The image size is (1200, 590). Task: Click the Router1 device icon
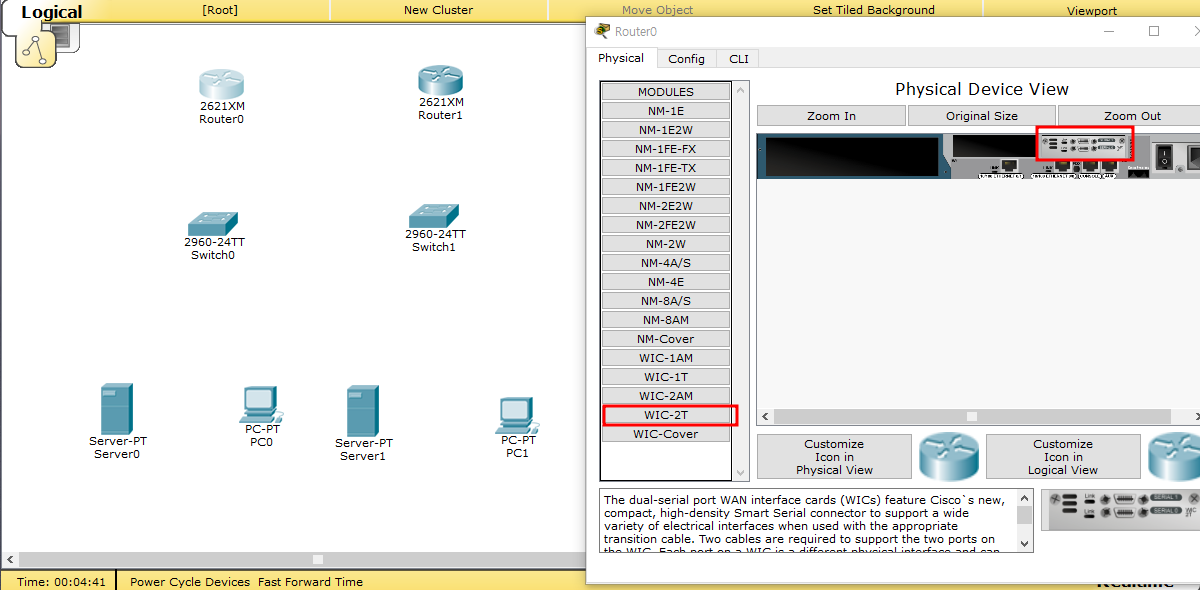click(x=440, y=80)
